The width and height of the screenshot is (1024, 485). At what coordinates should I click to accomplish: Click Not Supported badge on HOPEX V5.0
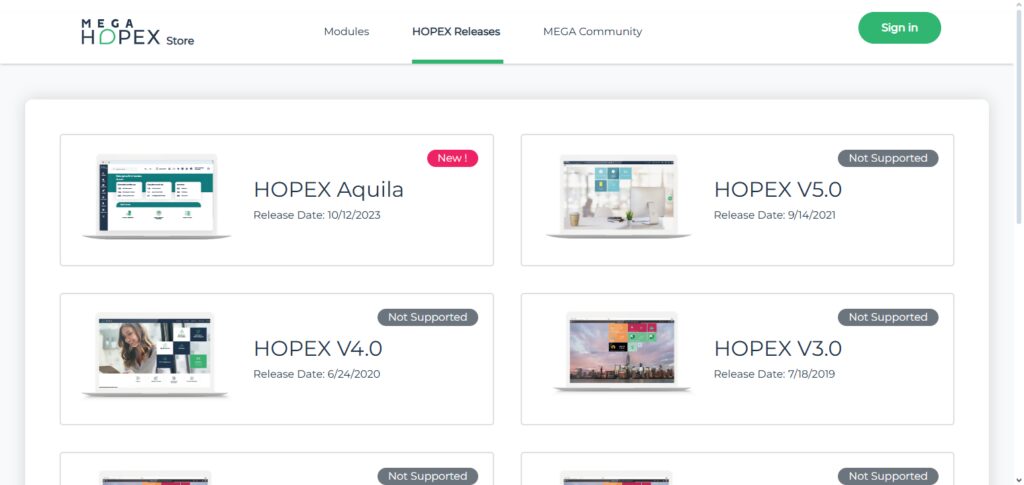tap(888, 158)
